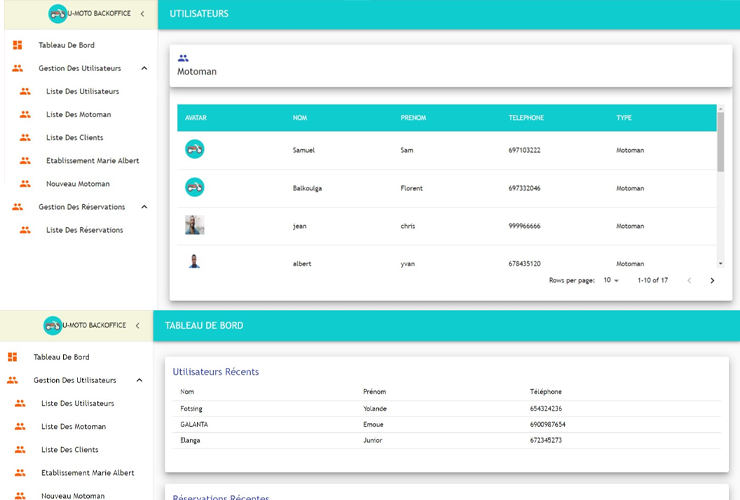Click the icon beside Liste Des Réservations
This screenshot has width=740, height=500.
(25, 230)
